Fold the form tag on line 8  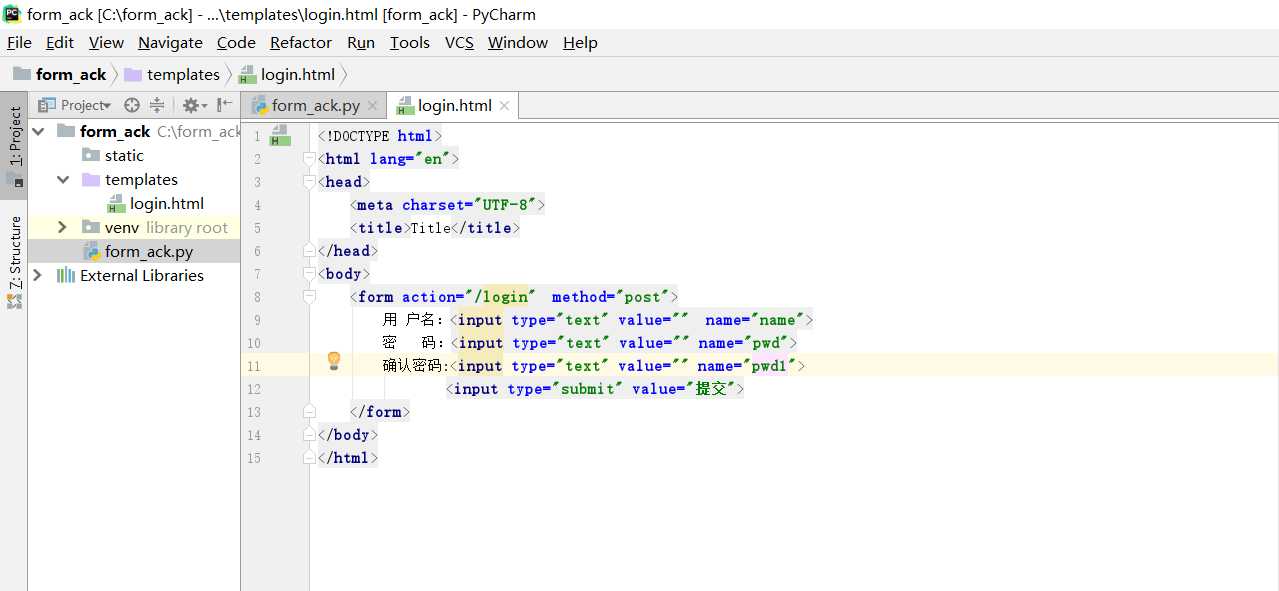(309, 296)
